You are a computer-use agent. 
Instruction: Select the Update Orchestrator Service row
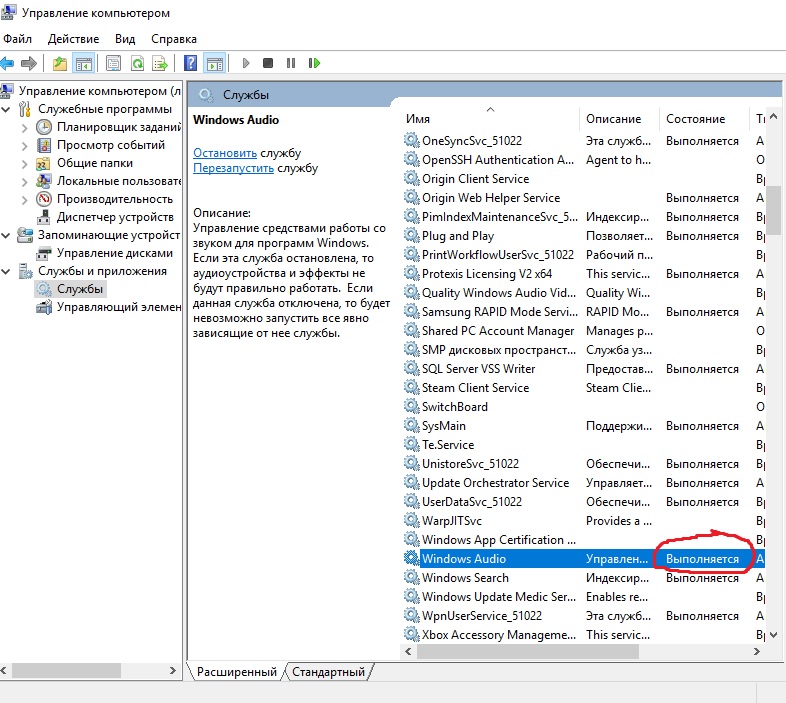tap(584, 483)
